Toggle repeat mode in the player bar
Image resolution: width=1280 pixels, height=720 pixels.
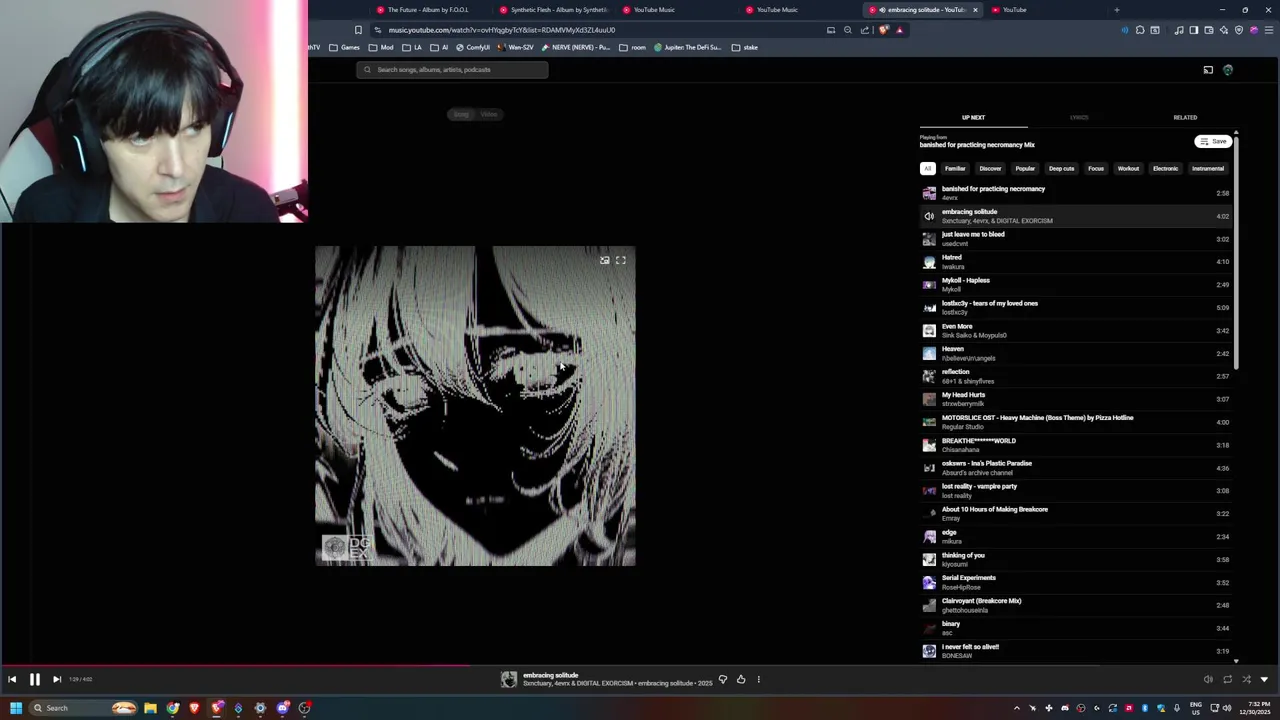[1228, 679]
